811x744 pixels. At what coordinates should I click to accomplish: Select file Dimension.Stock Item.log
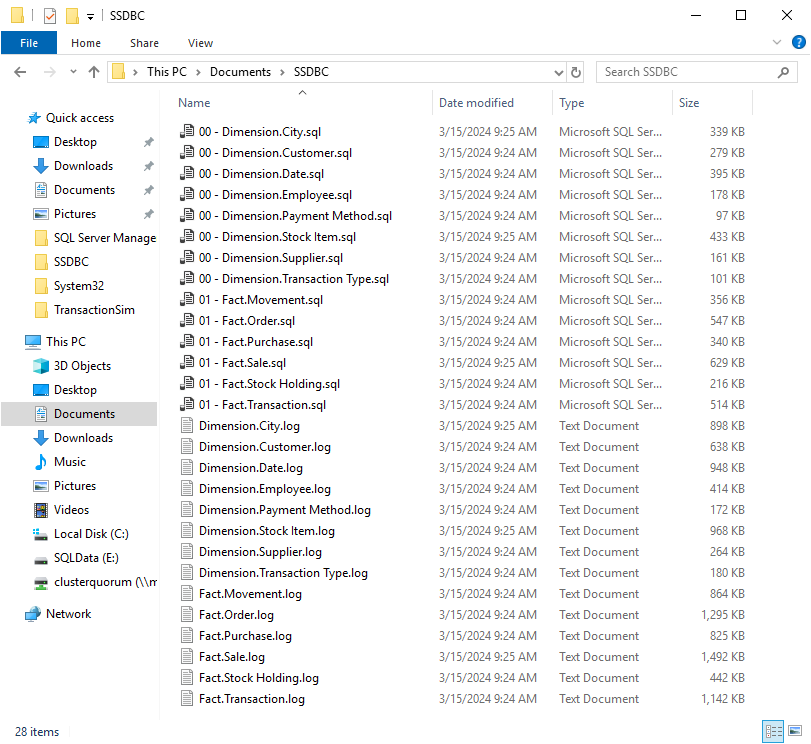pos(266,531)
